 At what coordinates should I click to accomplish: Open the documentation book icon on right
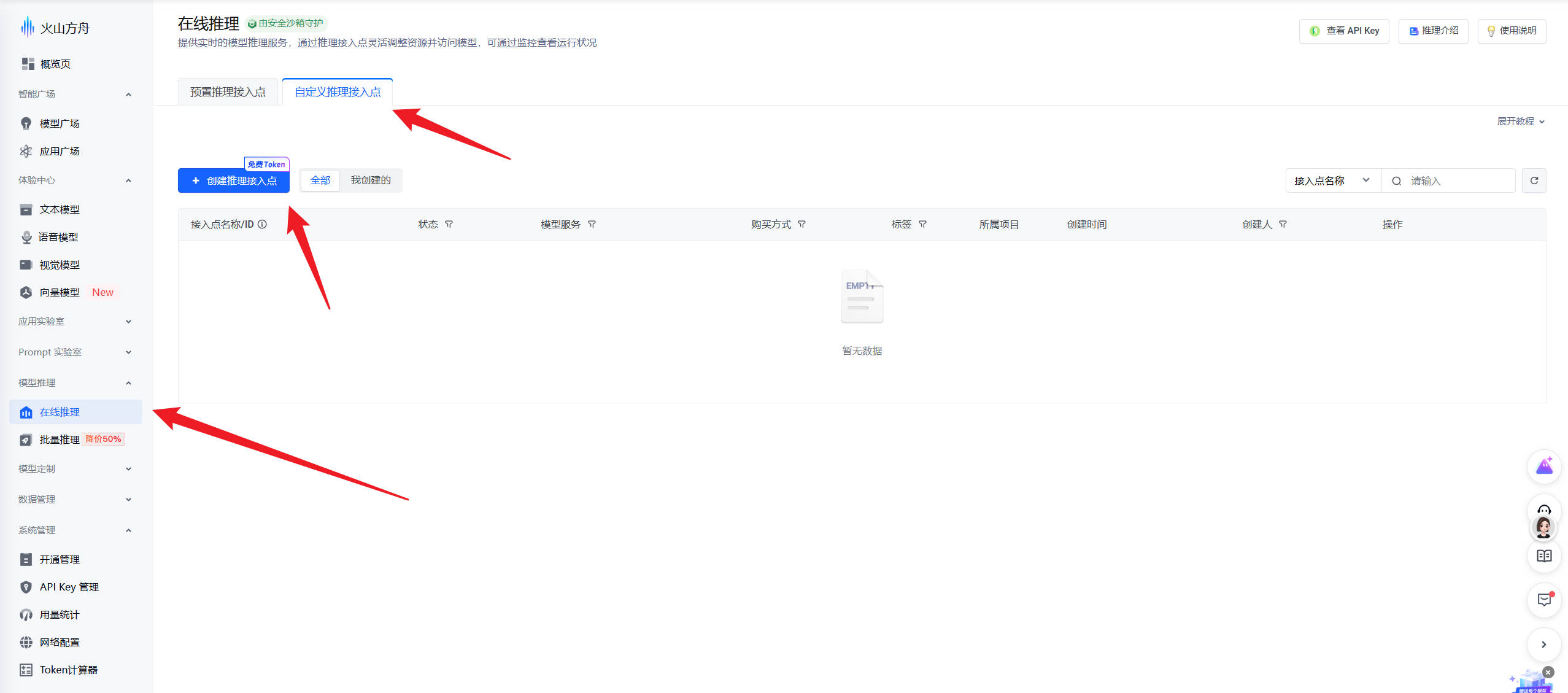coord(1544,556)
